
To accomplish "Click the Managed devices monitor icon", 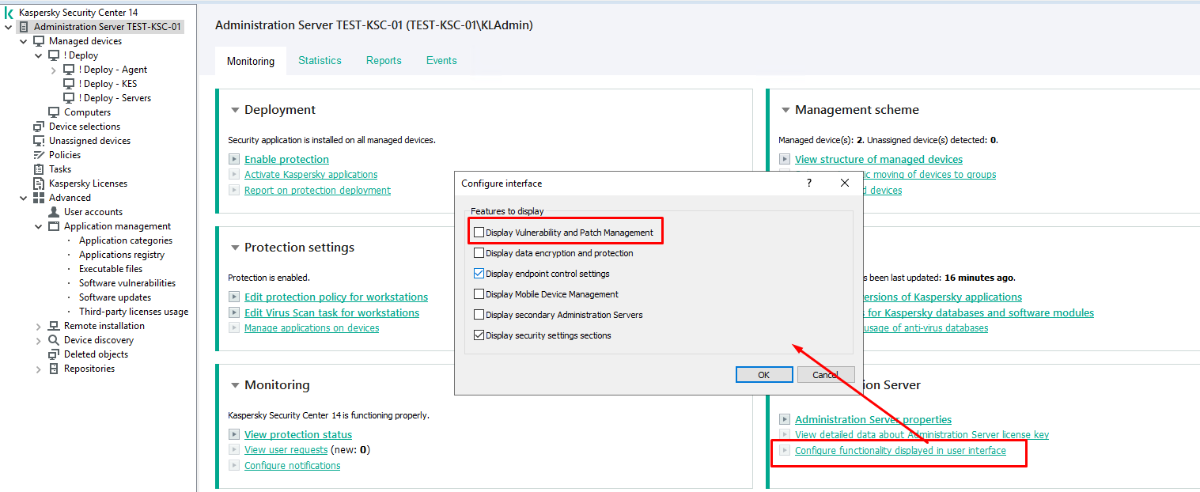I will [x=39, y=41].
